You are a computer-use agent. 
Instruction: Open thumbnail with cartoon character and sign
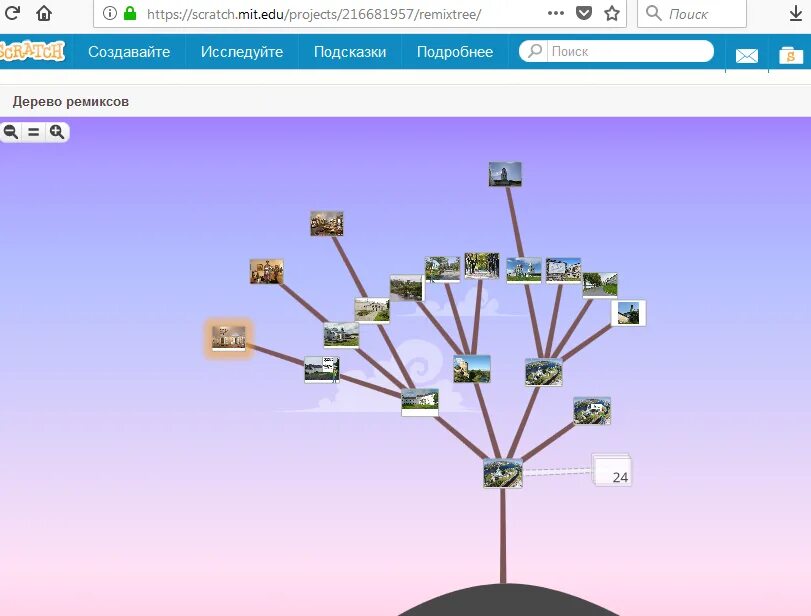tap(322, 369)
